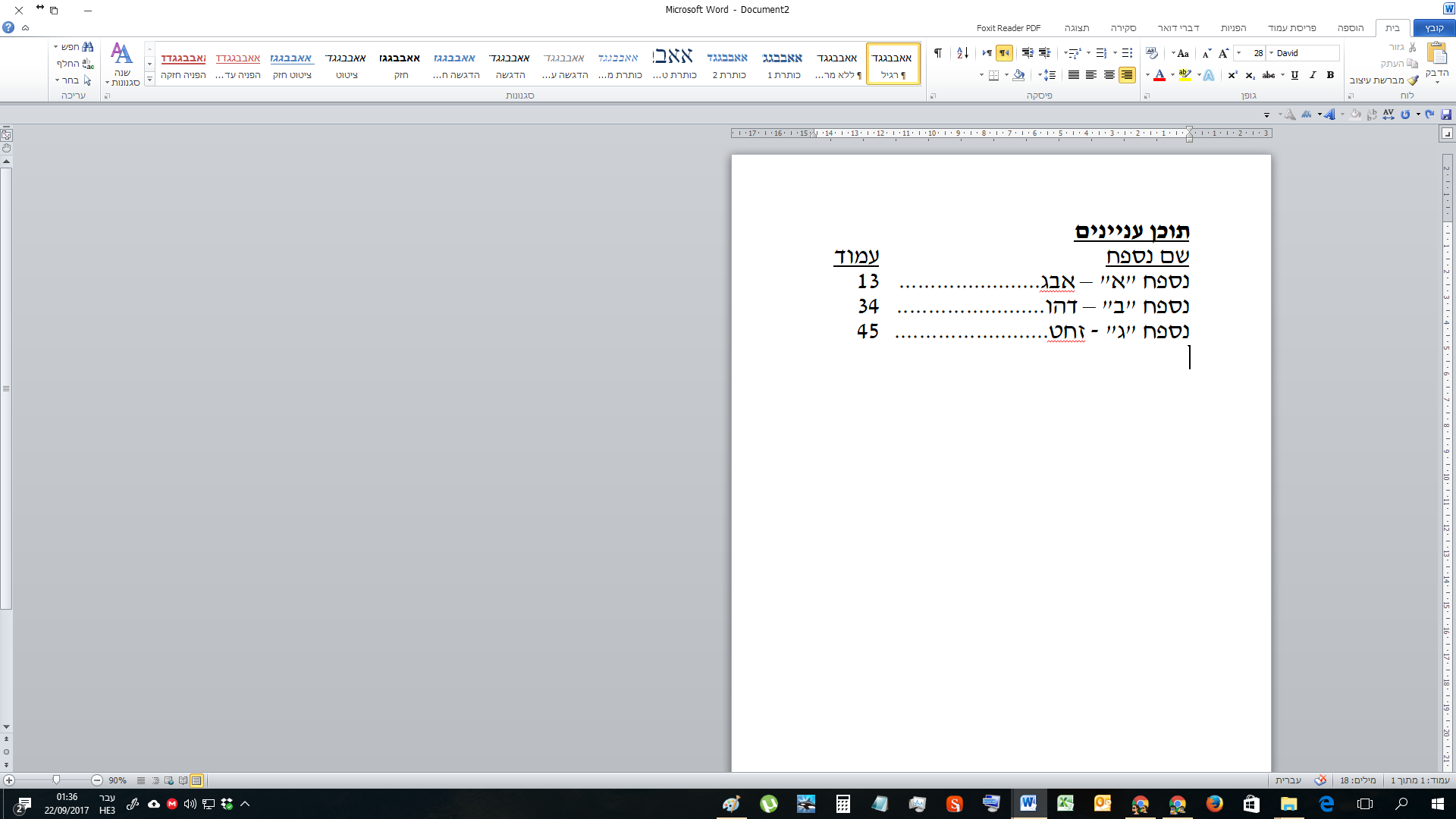Click the Grow Font icon
The image size is (1456, 819).
tap(1223, 53)
